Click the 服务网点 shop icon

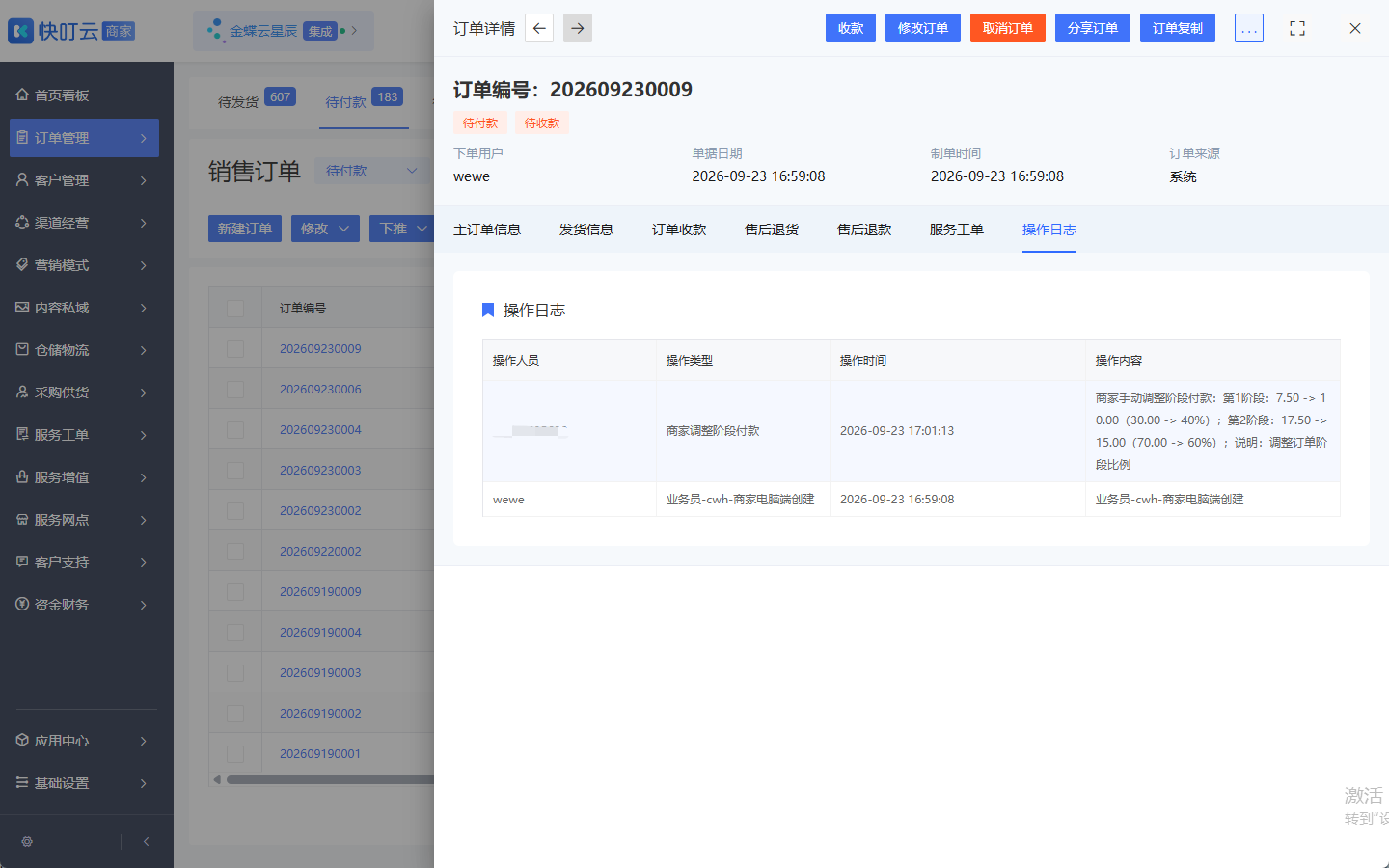pyautogui.click(x=22, y=519)
